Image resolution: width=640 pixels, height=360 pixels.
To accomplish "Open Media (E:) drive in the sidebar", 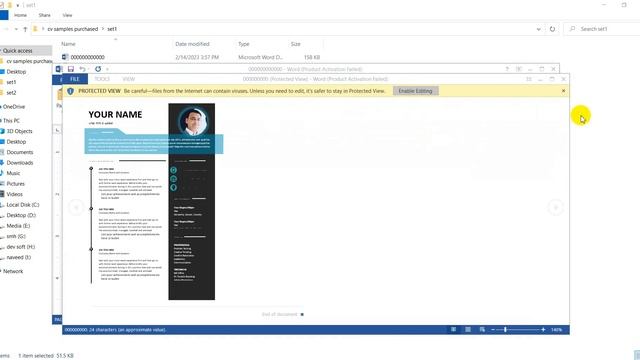I will [18, 226].
